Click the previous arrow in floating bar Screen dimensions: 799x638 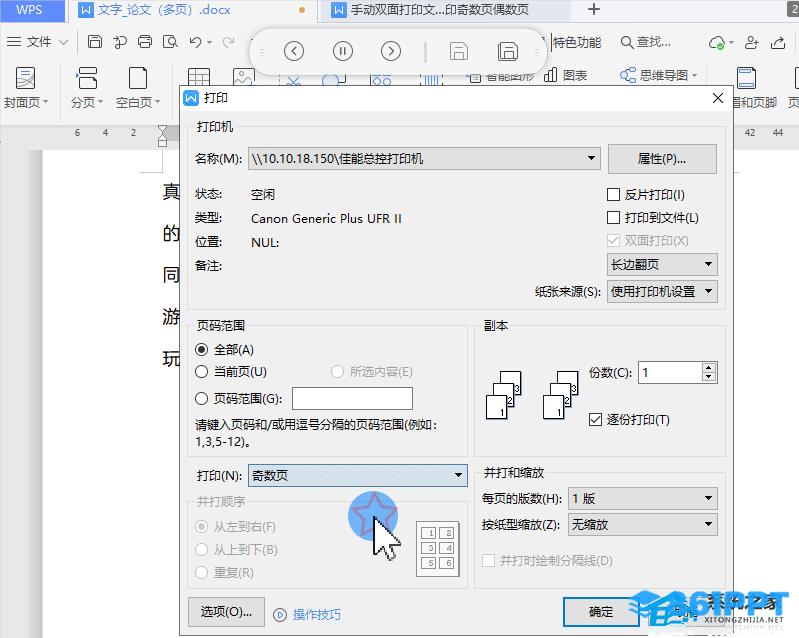tap(294, 51)
